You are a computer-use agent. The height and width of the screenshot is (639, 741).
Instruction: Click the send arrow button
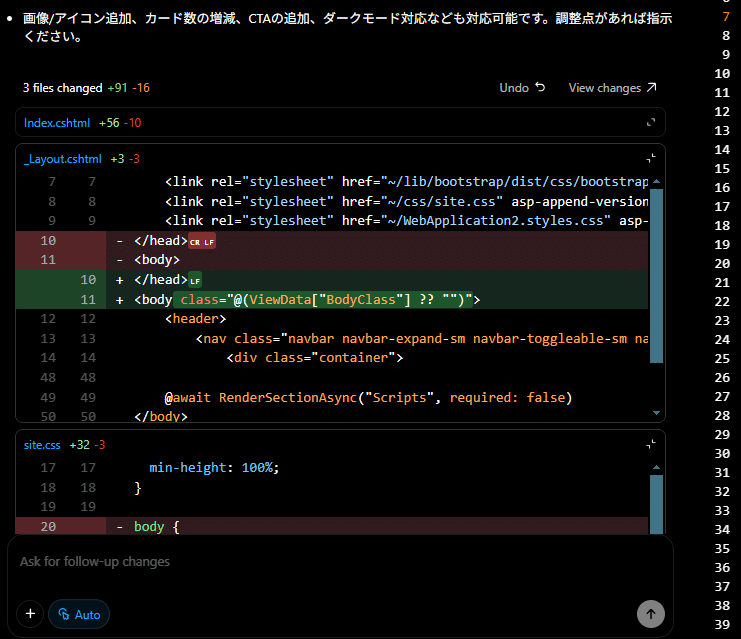651,614
